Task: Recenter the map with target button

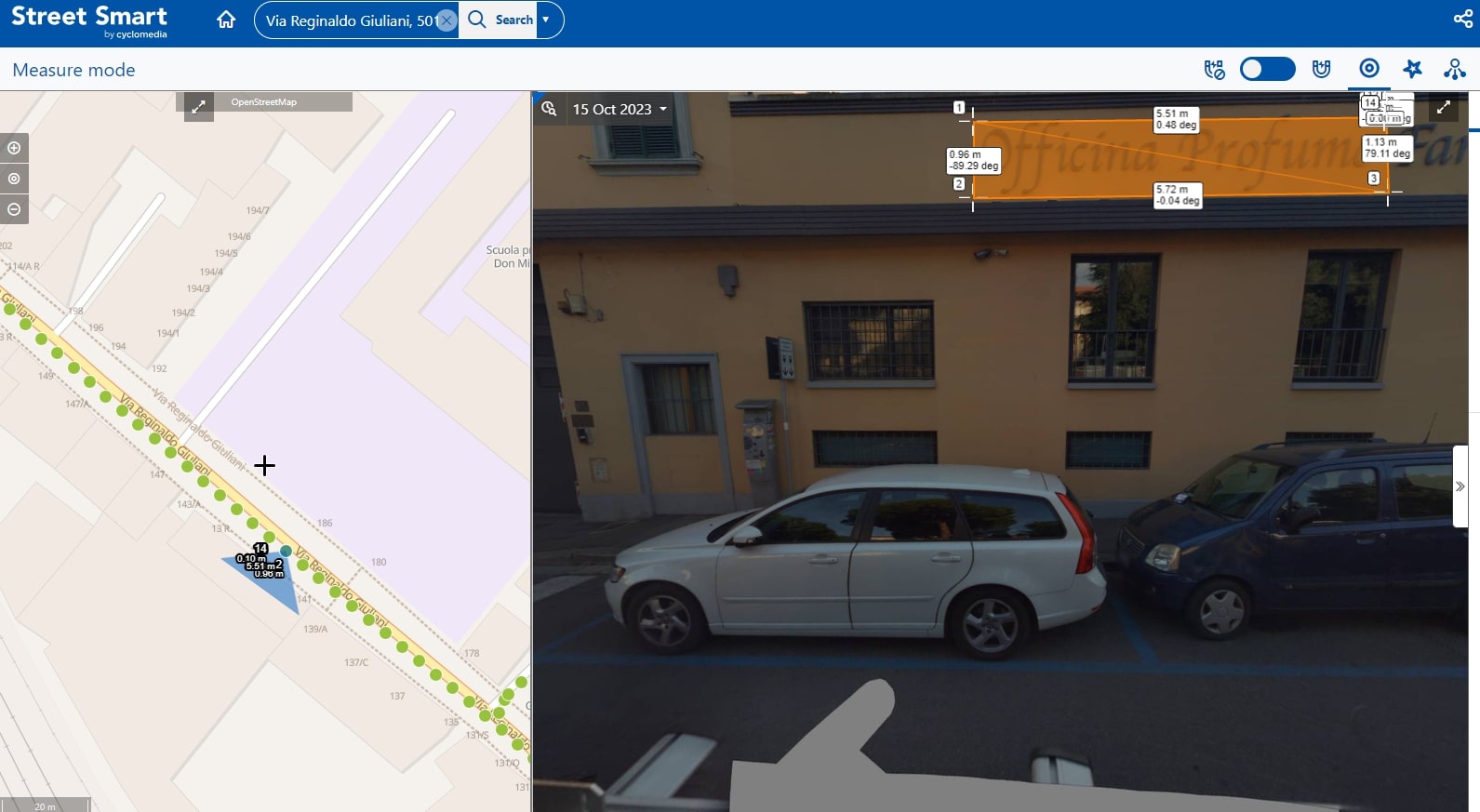Action: pyautogui.click(x=14, y=179)
